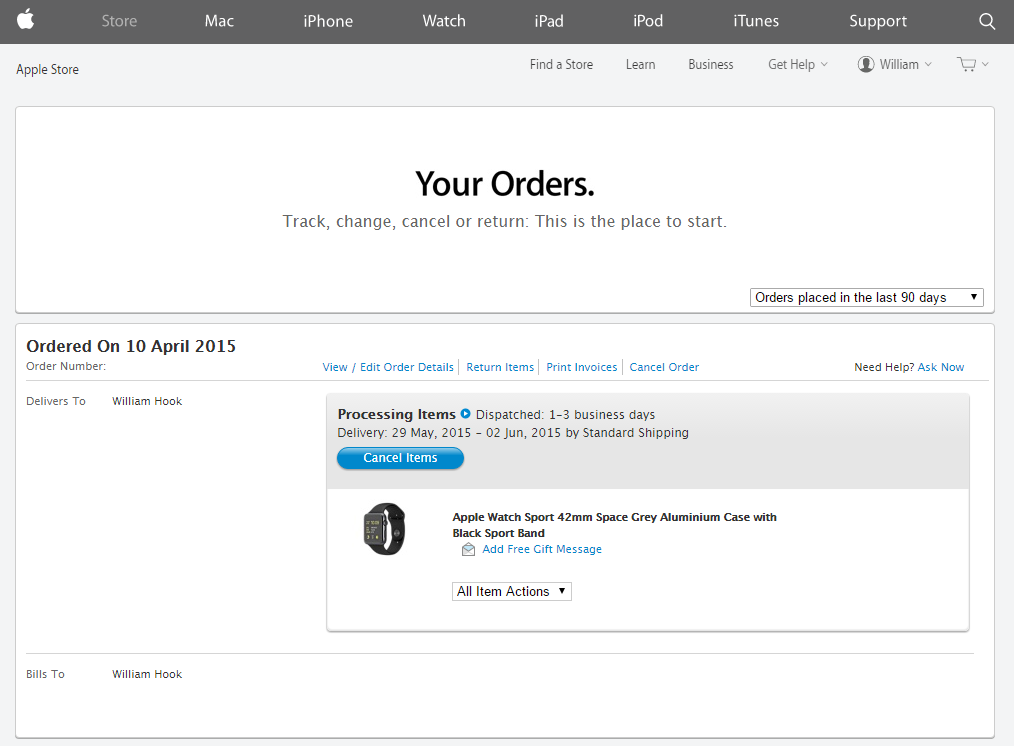
Task: Click the 'Dispatched: 1–3 business days' text
Action: pyautogui.click(x=565, y=414)
